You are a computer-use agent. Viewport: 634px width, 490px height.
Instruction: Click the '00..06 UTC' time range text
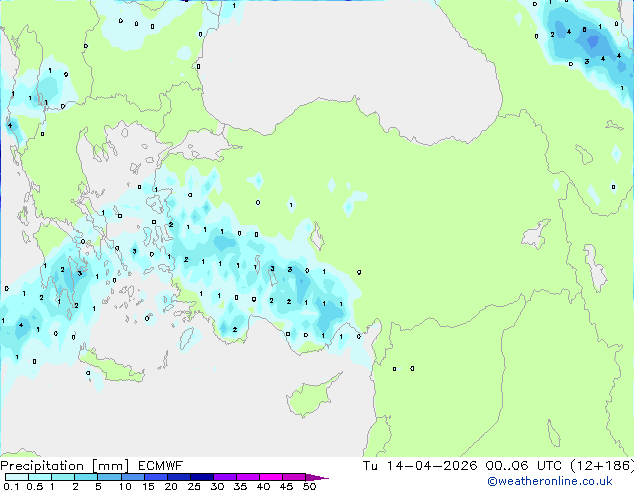click(x=524, y=466)
